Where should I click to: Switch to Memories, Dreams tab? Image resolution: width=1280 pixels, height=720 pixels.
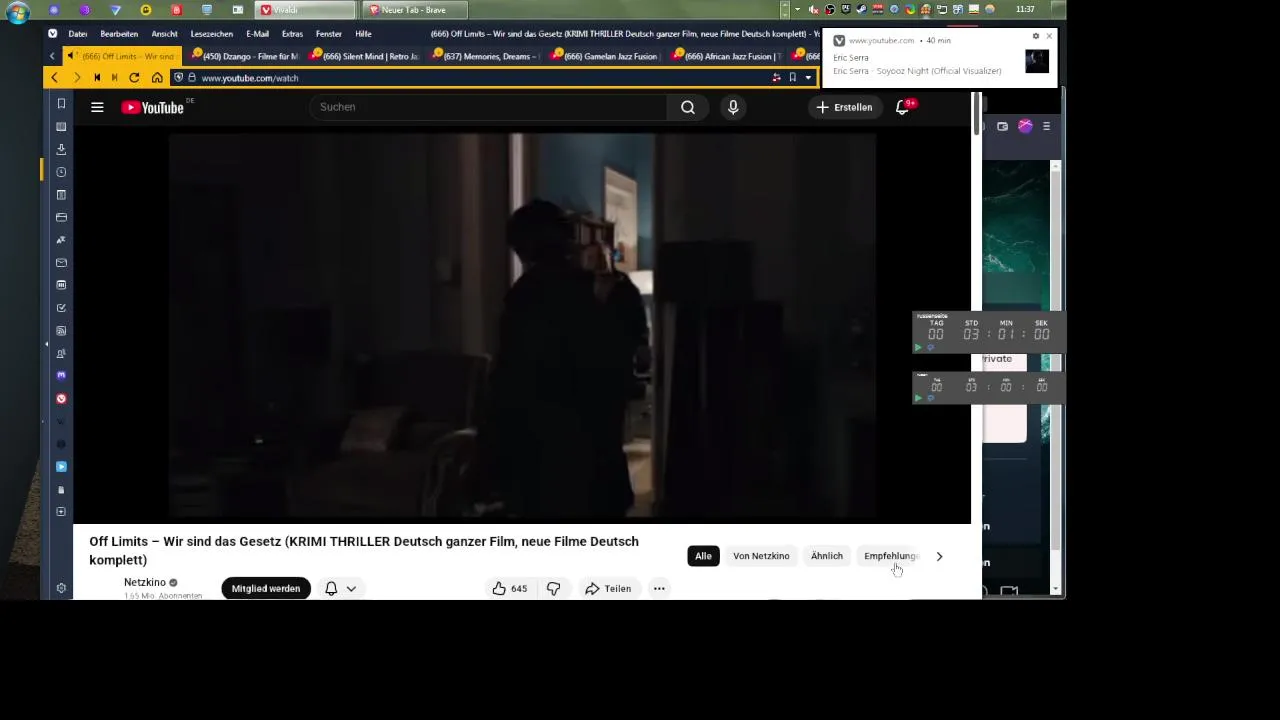[486, 56]
